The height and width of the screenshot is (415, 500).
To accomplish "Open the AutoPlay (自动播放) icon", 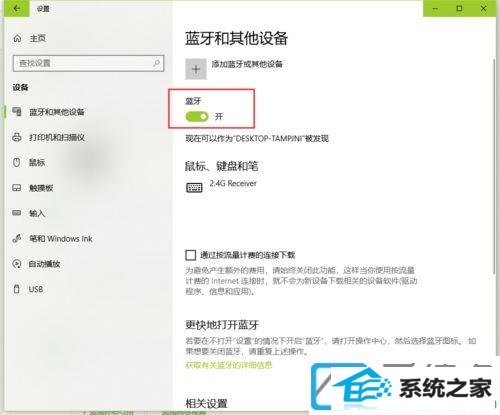I will click(x=17, y=264).
